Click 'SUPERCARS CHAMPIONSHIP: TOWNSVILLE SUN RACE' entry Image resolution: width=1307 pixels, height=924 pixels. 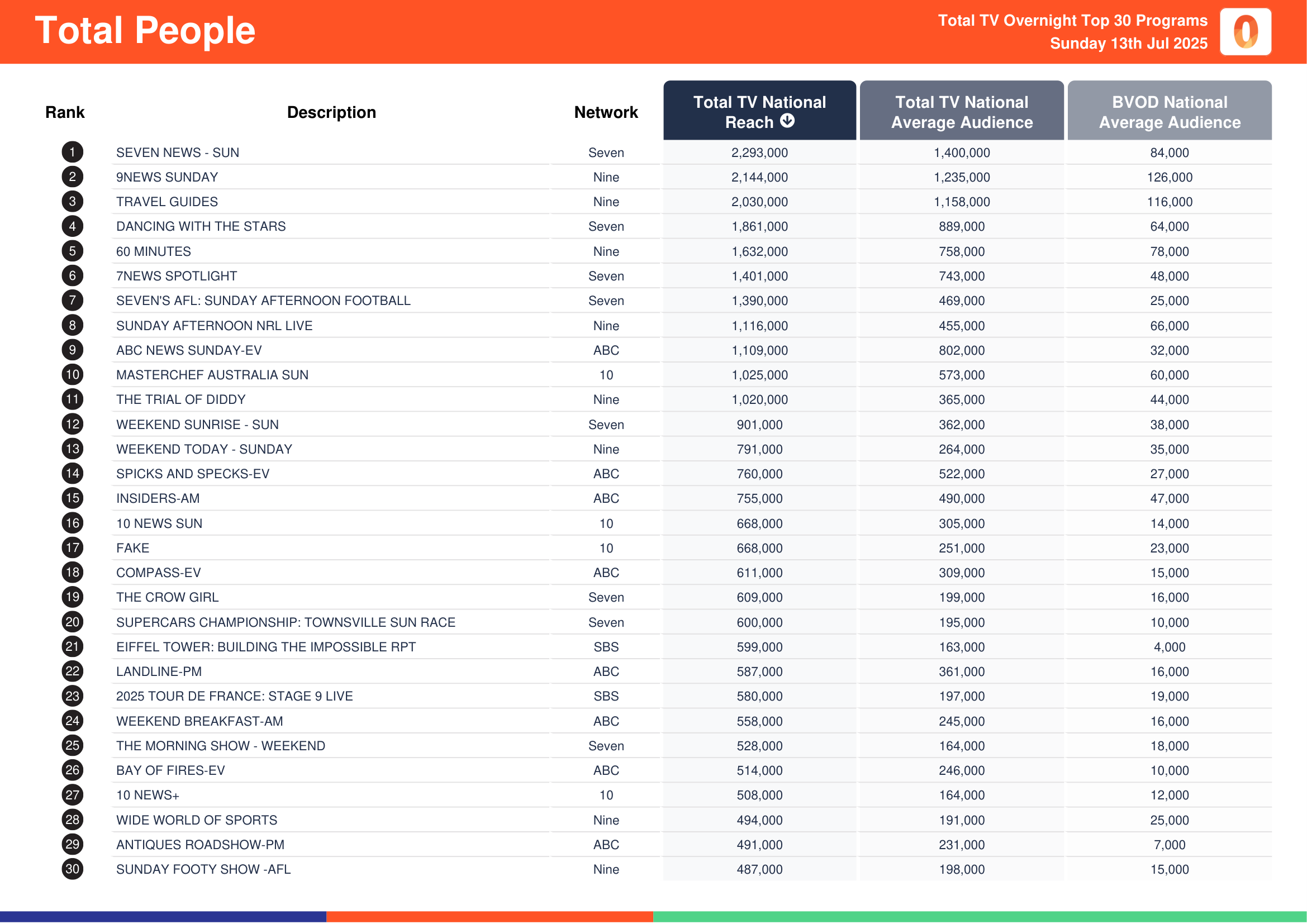286,622
